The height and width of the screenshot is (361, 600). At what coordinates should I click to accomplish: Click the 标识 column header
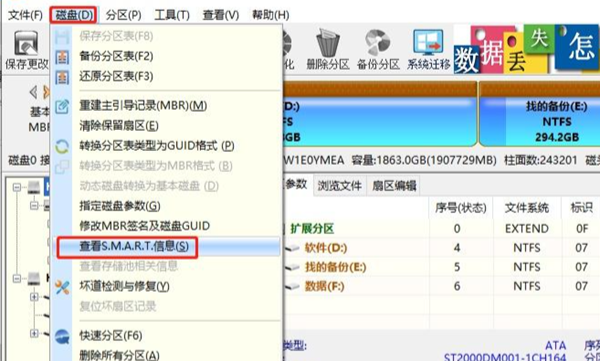(x=581, y=208)
